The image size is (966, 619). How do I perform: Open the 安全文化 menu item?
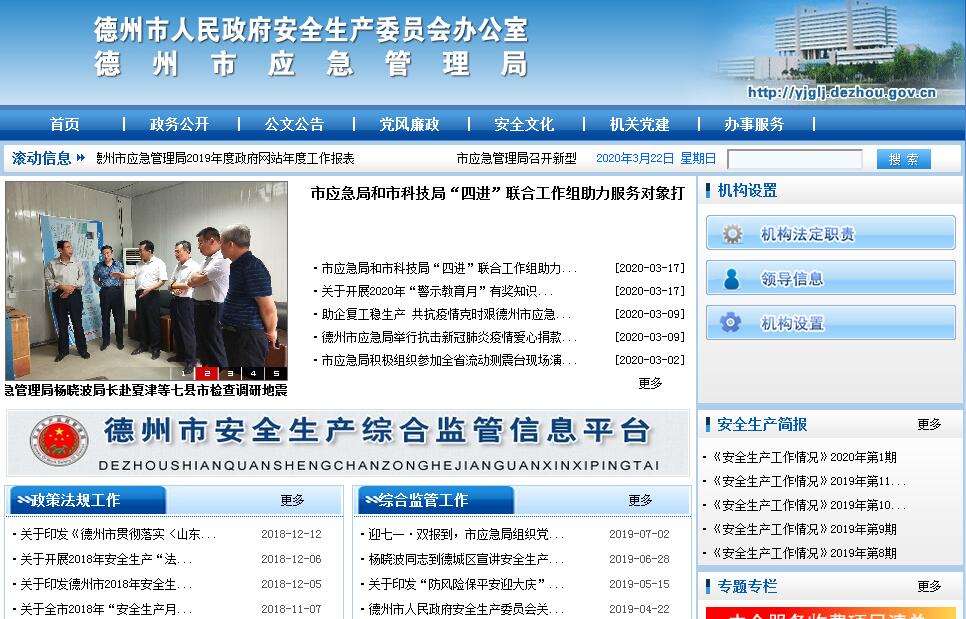pyautogui.click(x=524, y=124)
